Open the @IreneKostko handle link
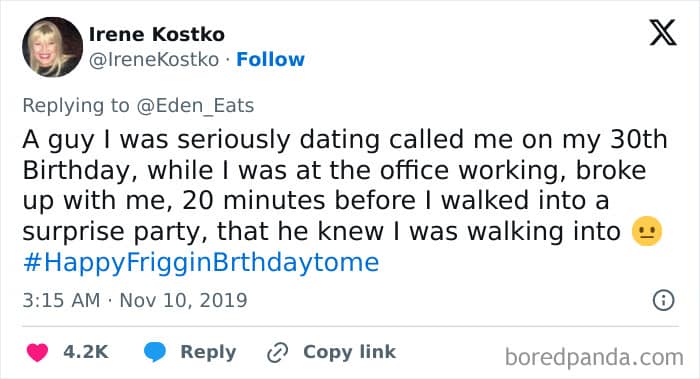Viewport: 700px width, 379px height. click(154, 59)
